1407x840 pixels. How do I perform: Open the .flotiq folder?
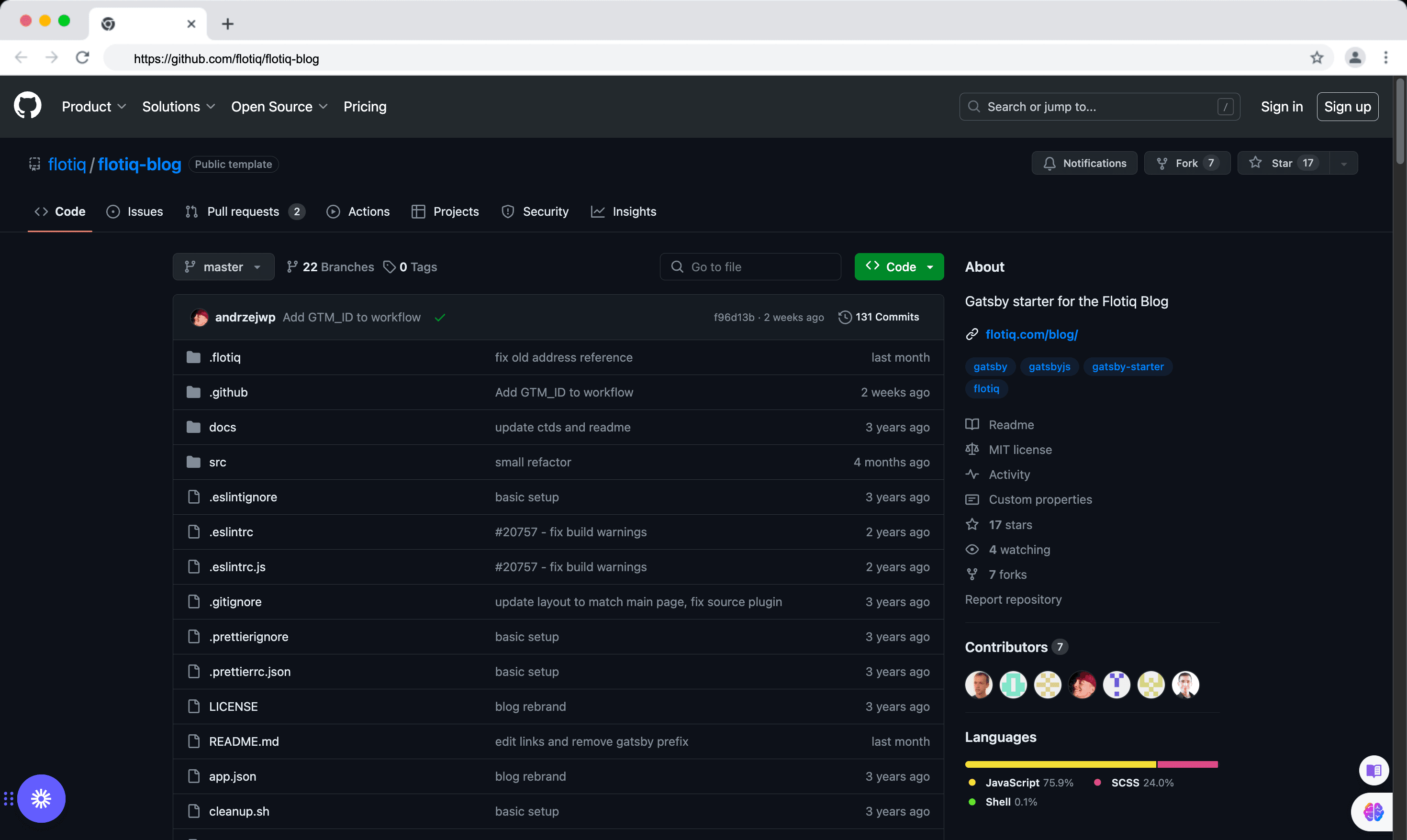click(x=225, y=357)
